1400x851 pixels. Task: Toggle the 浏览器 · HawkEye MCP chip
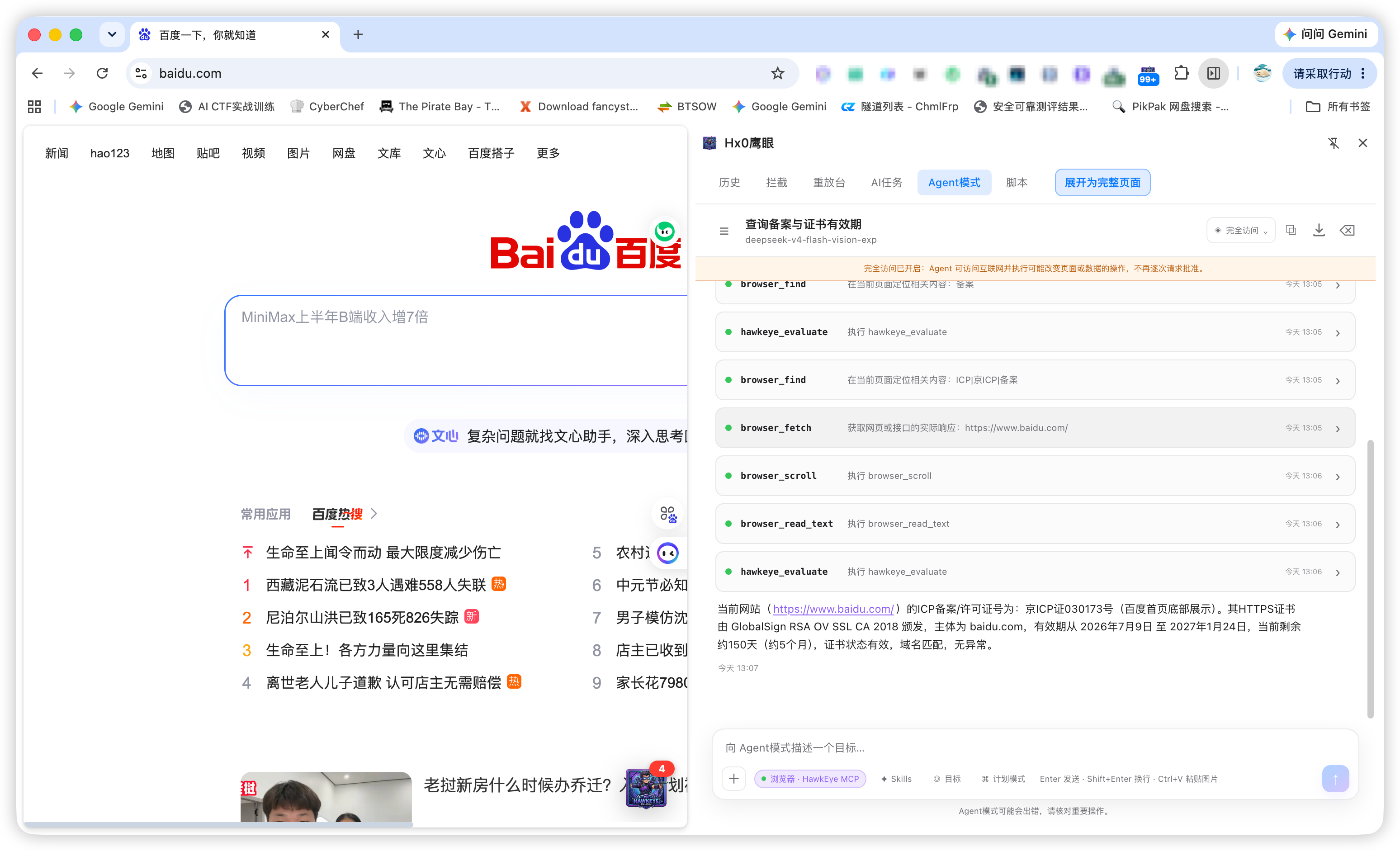[x=810, y=779]
